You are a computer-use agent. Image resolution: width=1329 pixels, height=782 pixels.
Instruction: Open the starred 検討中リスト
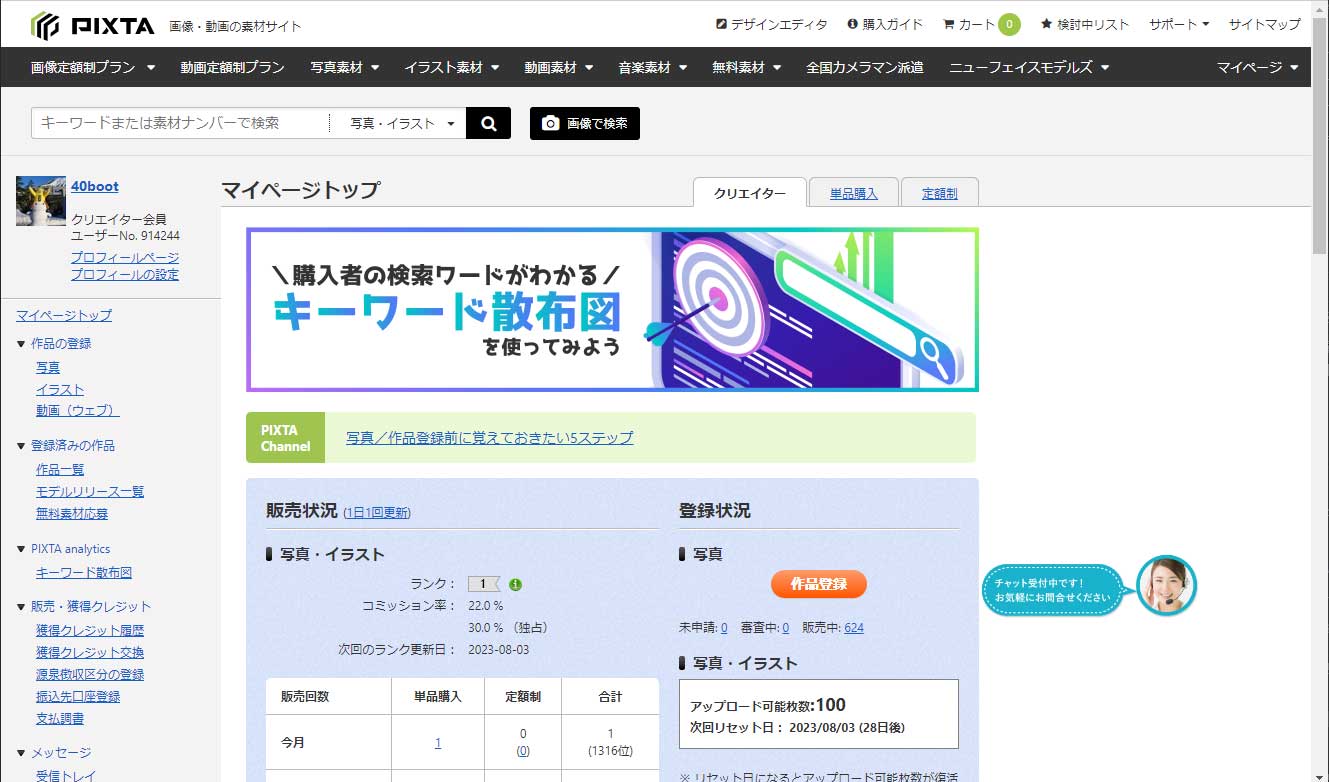(x=1084, y=24)
